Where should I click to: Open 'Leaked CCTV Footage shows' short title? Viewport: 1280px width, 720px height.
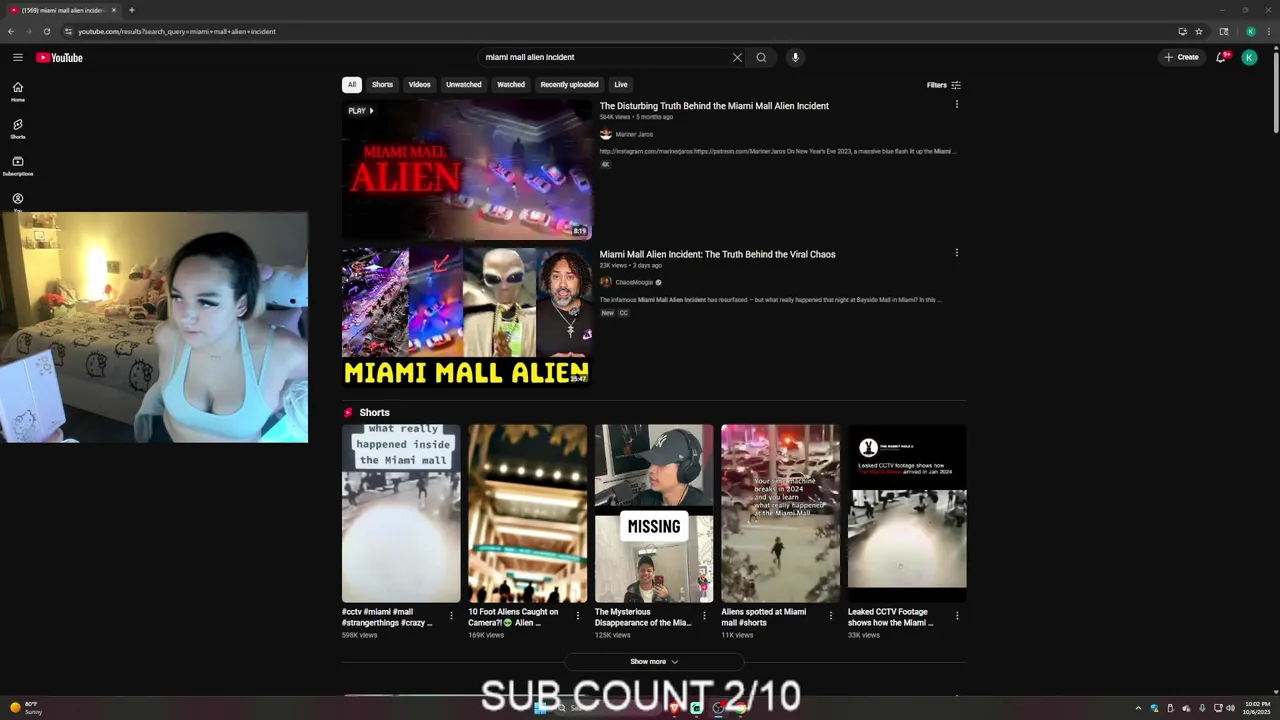[890, 617]
